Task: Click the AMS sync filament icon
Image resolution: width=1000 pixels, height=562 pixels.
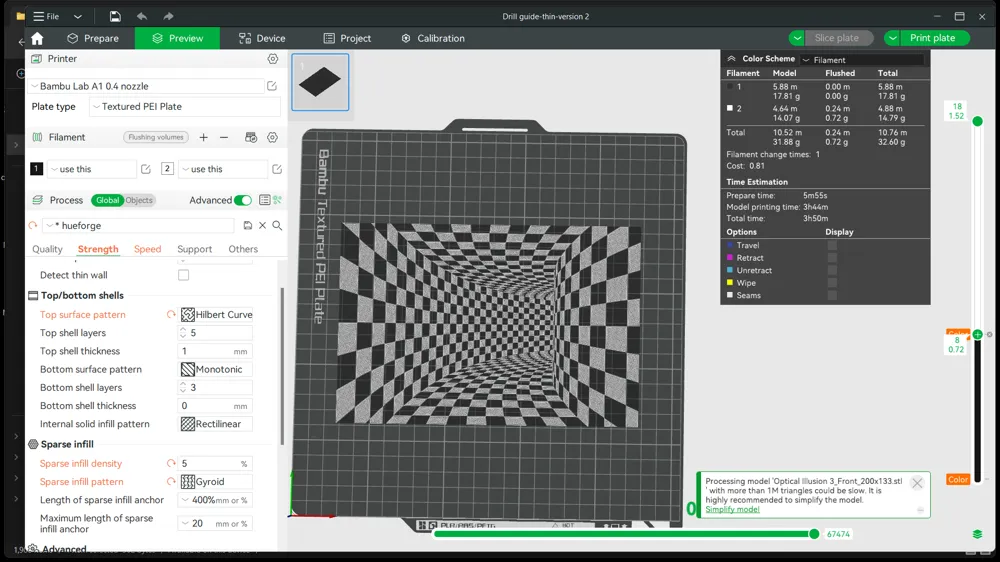Action: (x=251, y=137)
